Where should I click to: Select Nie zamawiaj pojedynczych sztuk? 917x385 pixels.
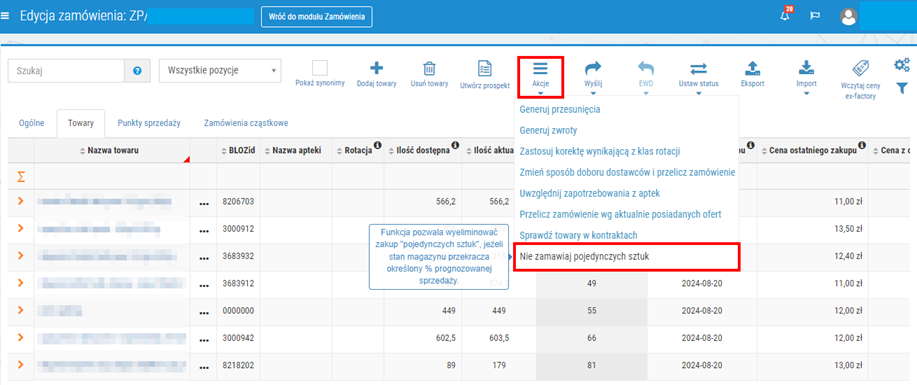pyautogui.click(x=584, y=256)
